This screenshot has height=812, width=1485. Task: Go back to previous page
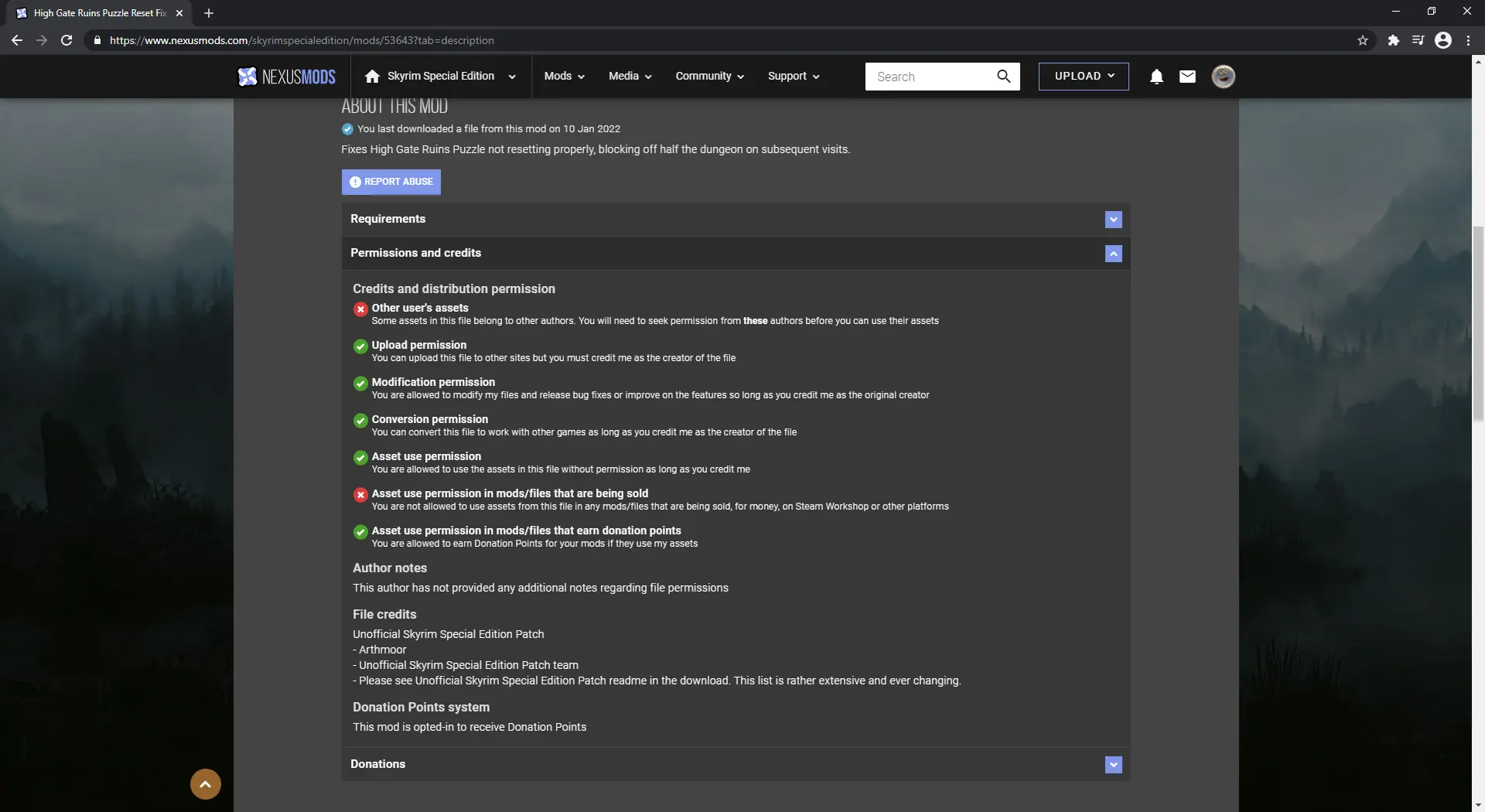point(17,40)
